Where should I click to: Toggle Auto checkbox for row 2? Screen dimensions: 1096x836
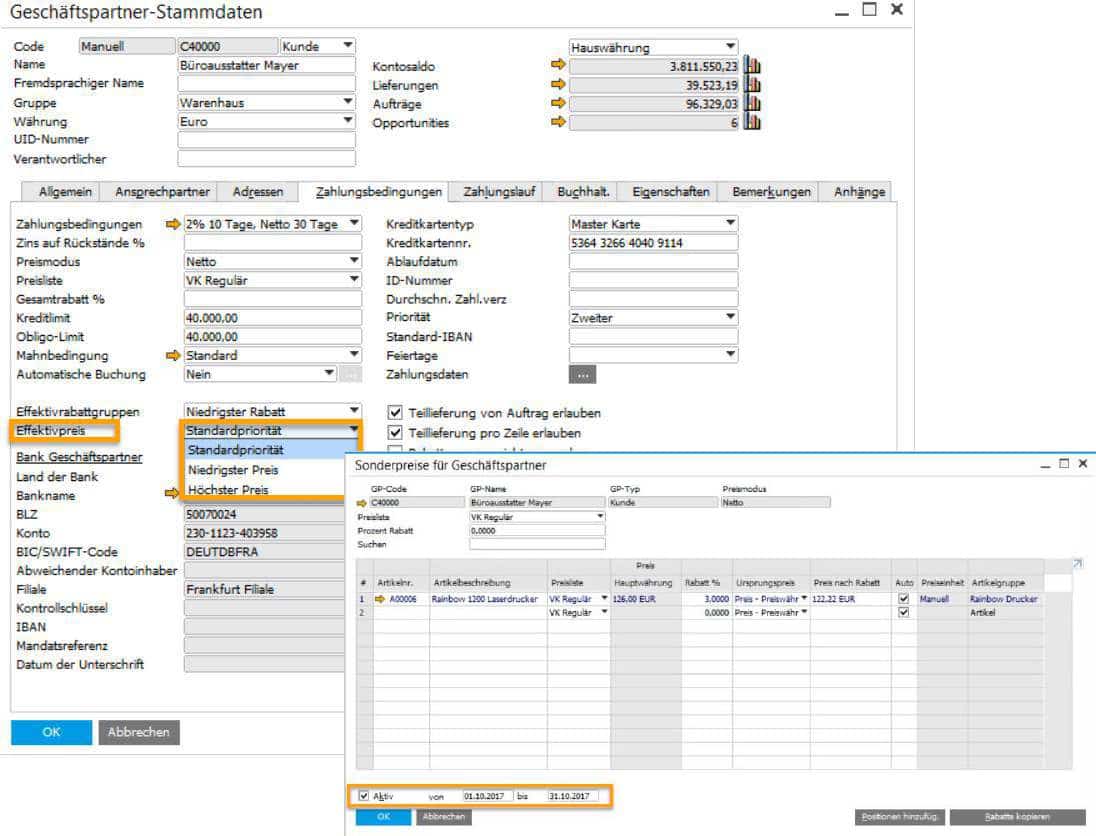(x=904, y=612)
